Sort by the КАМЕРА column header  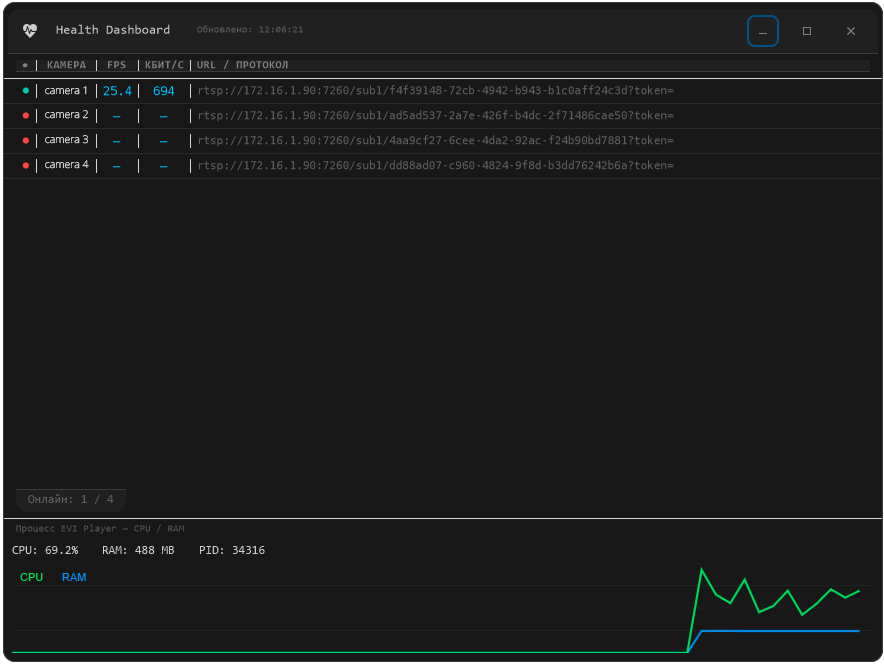tap(67, 65)
